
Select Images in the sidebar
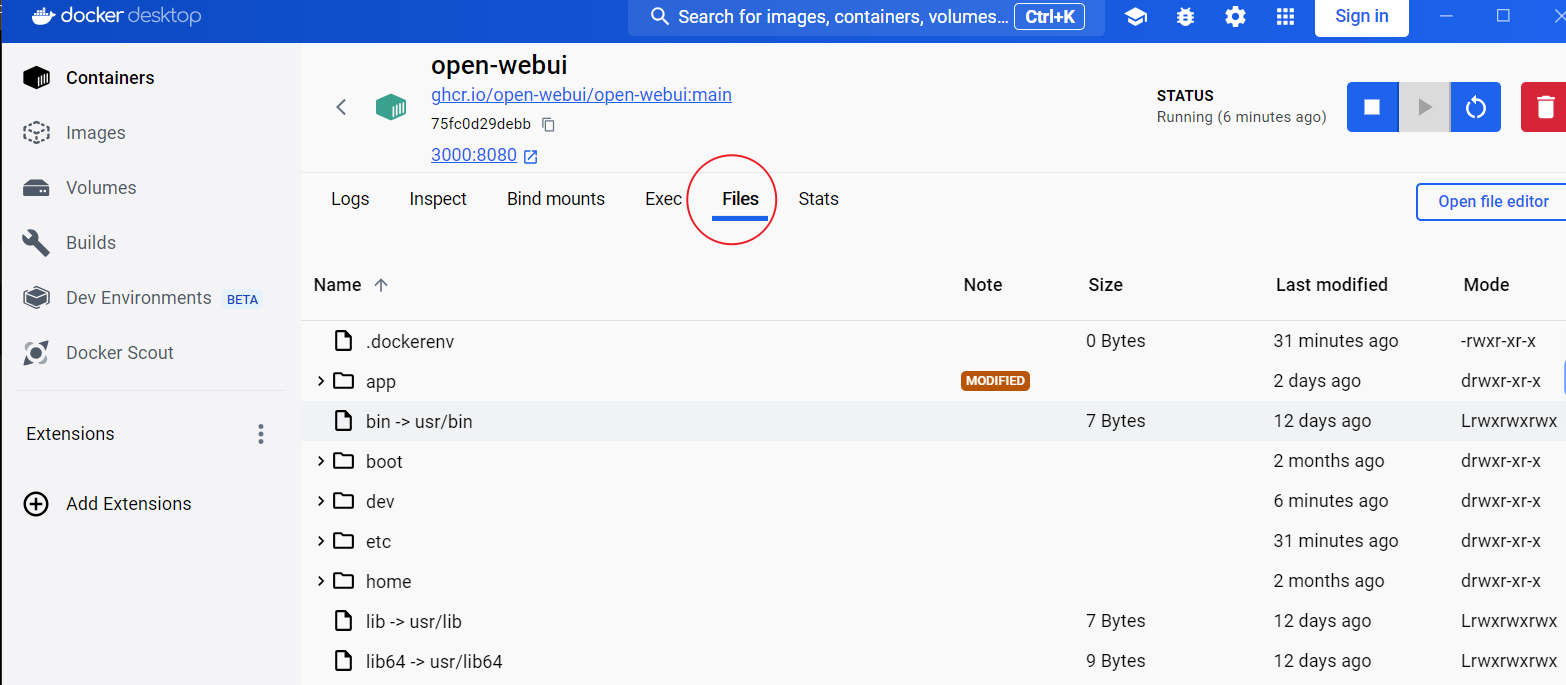click(96, 133)
